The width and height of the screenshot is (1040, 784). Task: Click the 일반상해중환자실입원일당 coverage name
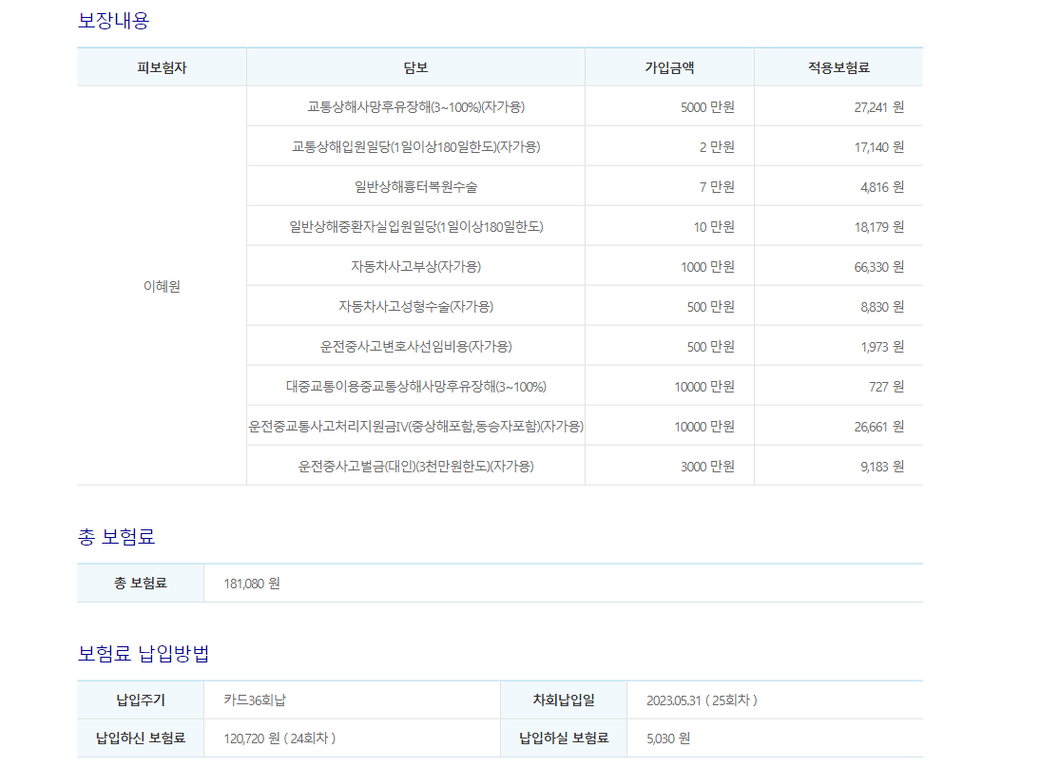point(415,227)
